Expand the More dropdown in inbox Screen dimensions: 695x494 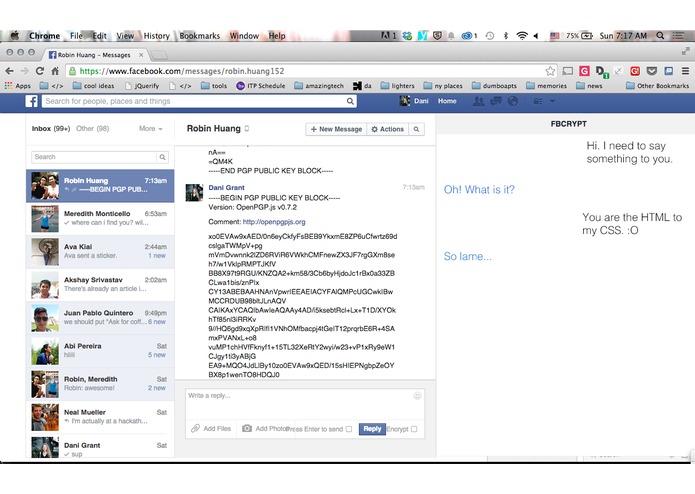pos(151,128)
